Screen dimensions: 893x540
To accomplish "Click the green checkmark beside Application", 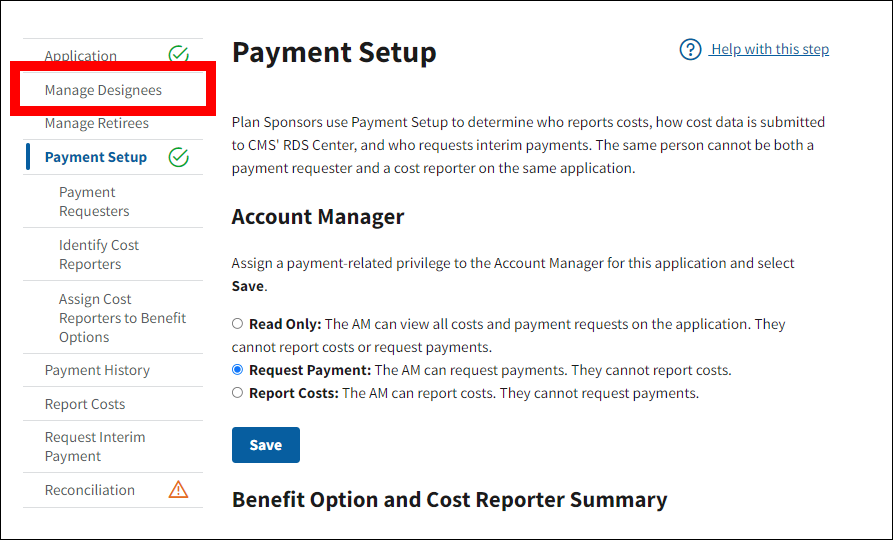I will tap(178, 55).
